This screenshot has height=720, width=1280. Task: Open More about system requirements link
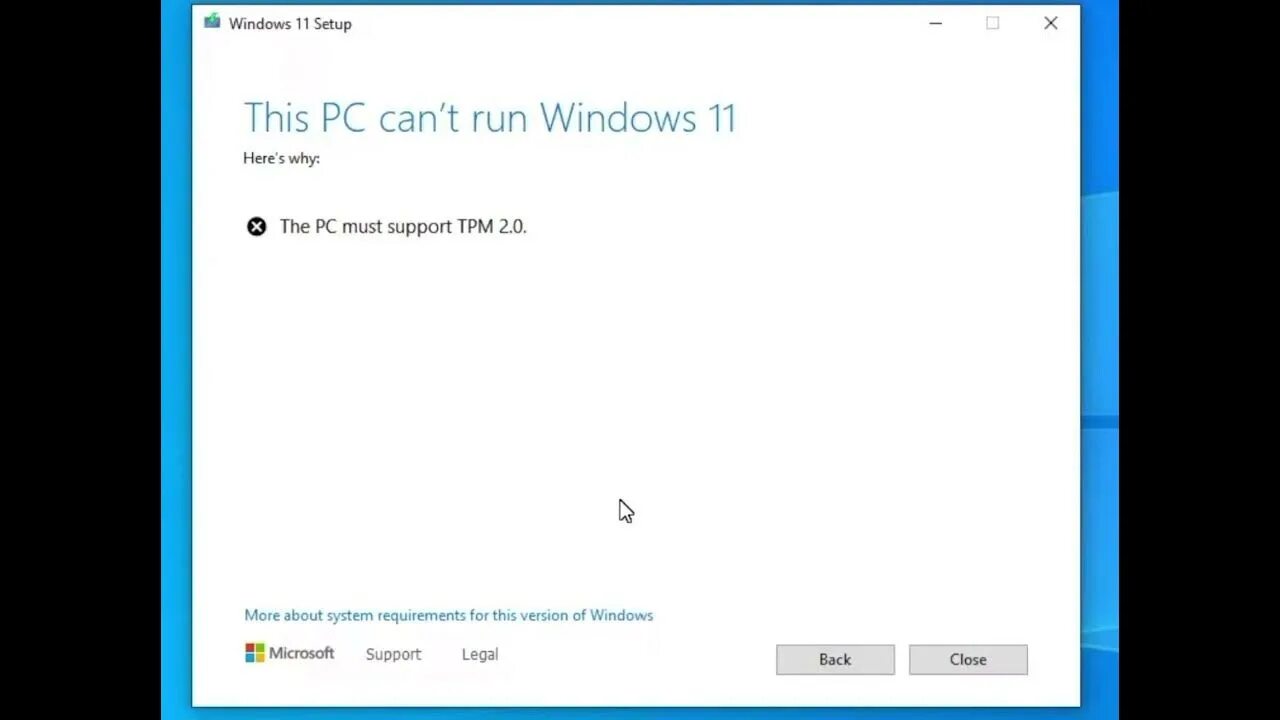click(448, 615)
